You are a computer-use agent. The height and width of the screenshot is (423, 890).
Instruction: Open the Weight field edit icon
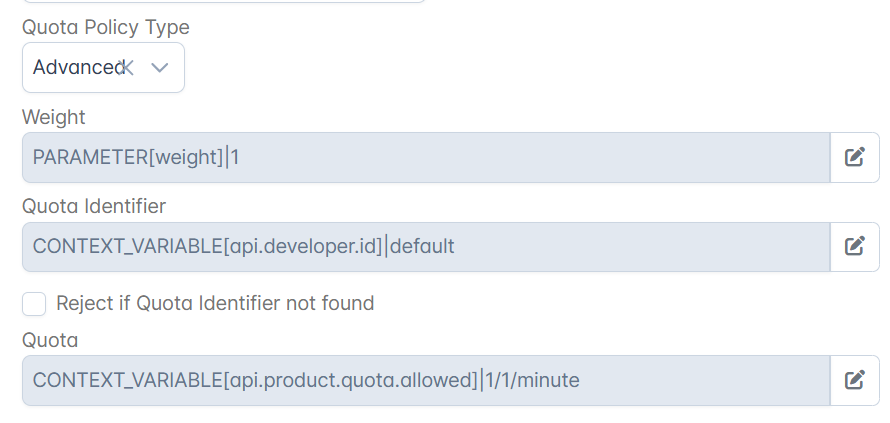pyautogui.click(x=855, y=157)
